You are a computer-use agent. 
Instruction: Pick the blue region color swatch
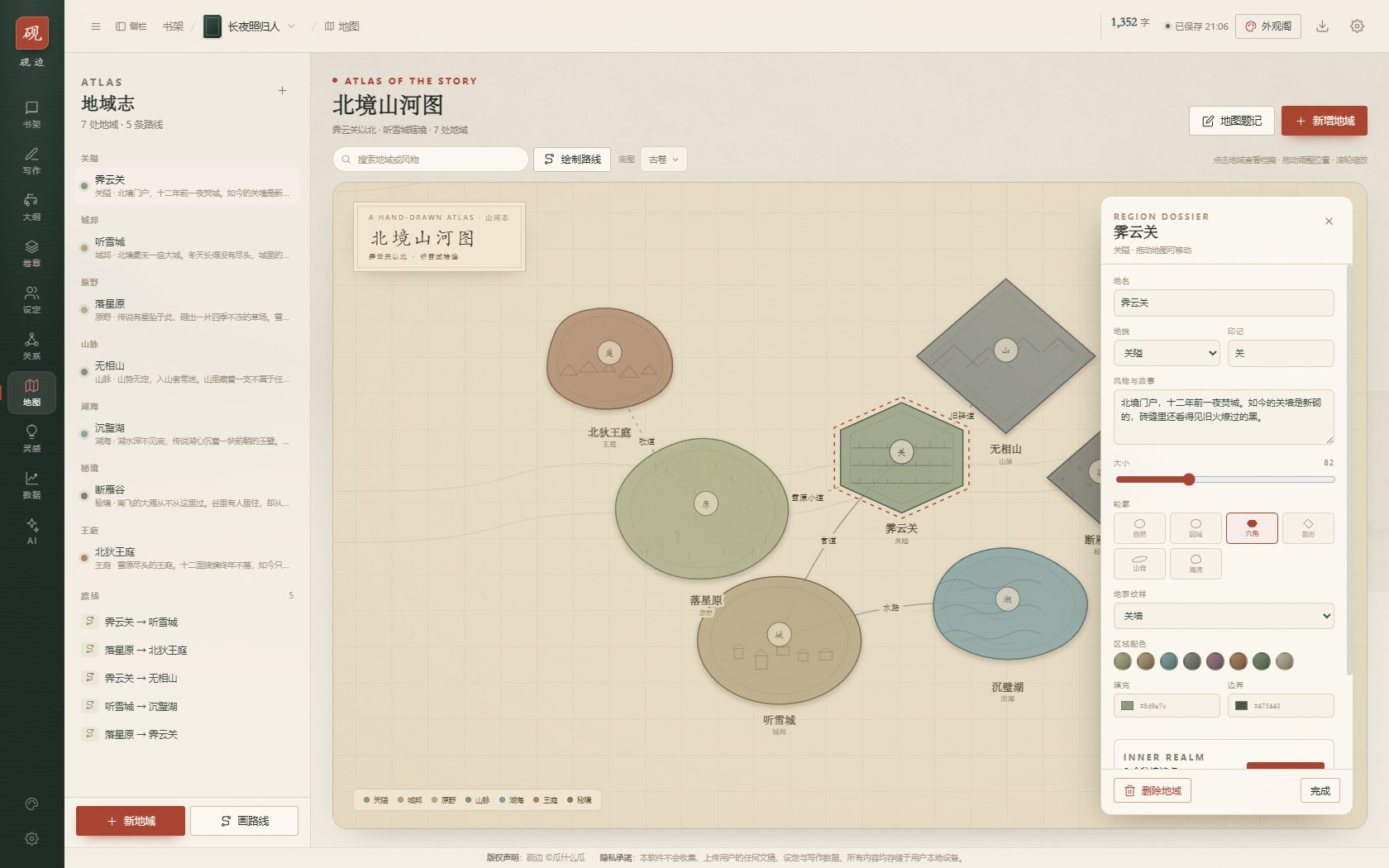coord(1168,661)
